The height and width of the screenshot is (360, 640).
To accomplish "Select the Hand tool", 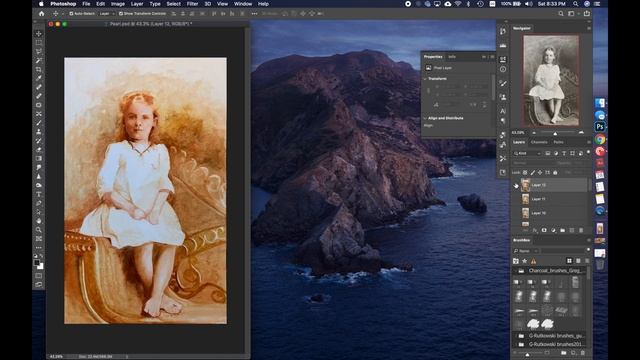I will click(x=39, y=221).
